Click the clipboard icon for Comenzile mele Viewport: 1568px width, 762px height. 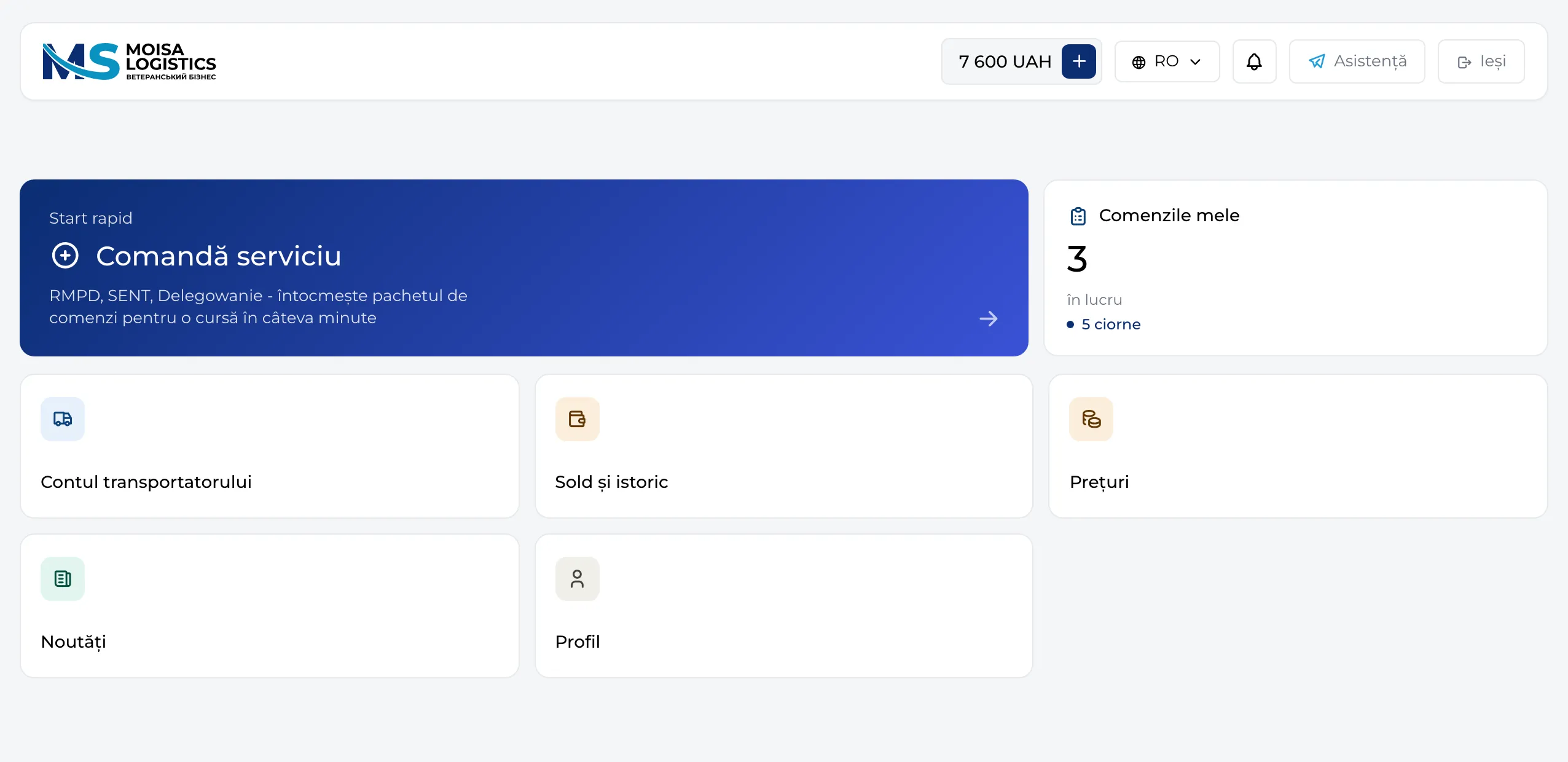pos(1078,216)
